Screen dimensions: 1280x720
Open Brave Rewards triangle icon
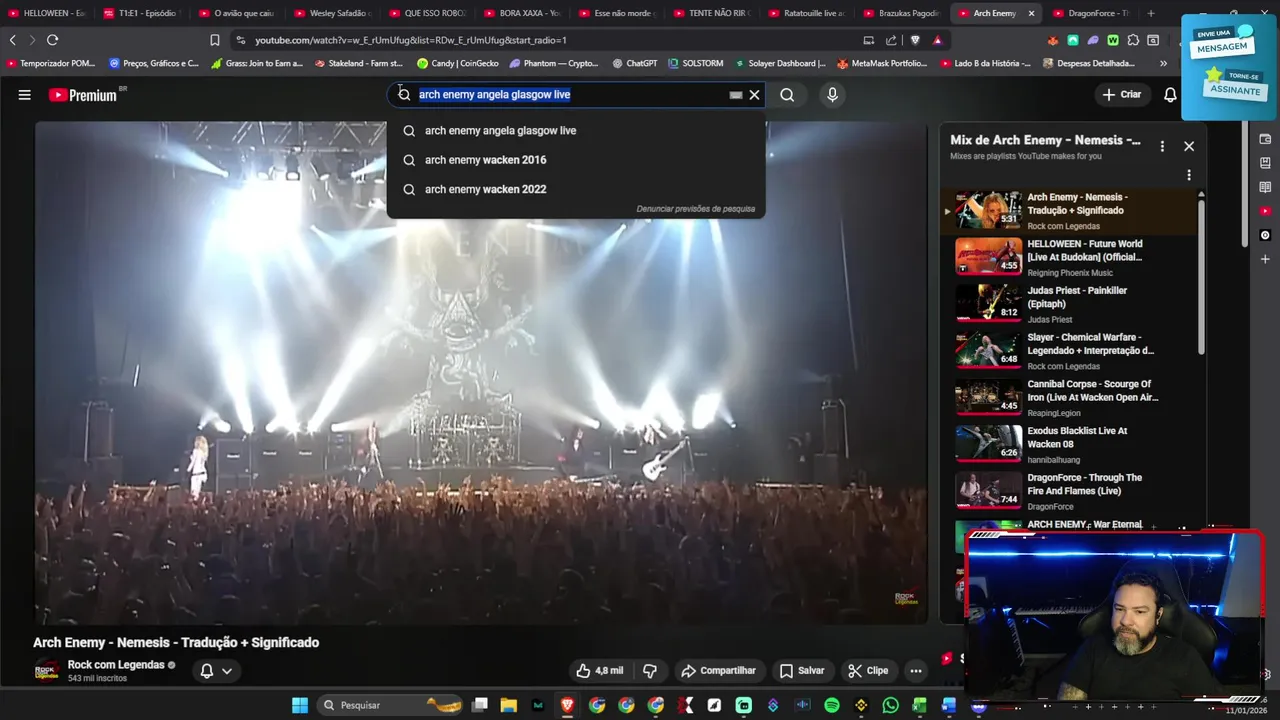[937, 40]
